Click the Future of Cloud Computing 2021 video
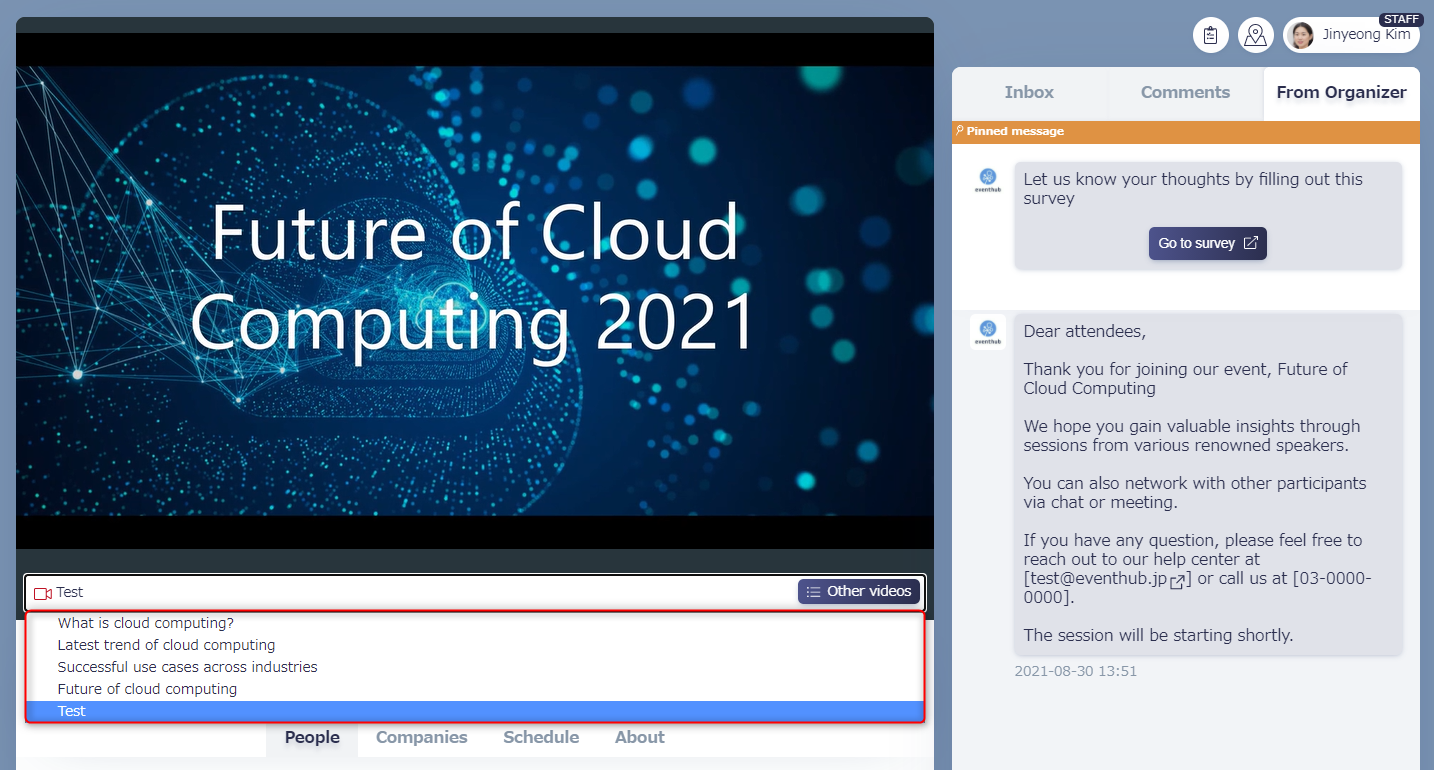This screenshot has width=1434, height=770. click(475, 291)
